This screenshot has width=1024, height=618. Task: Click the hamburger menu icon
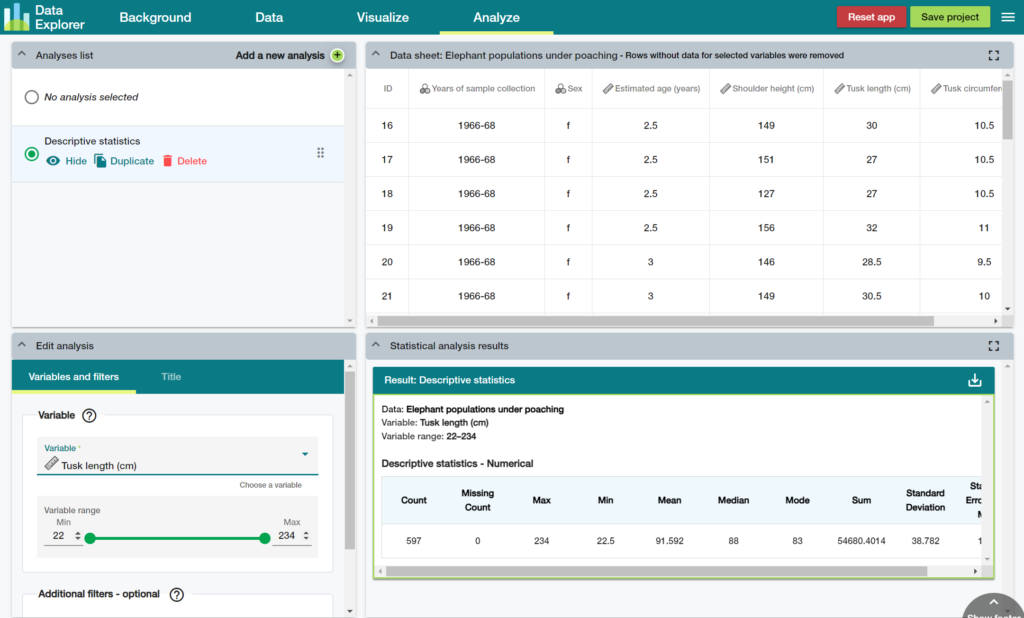pyautogui.click(x=1007, y=17)
